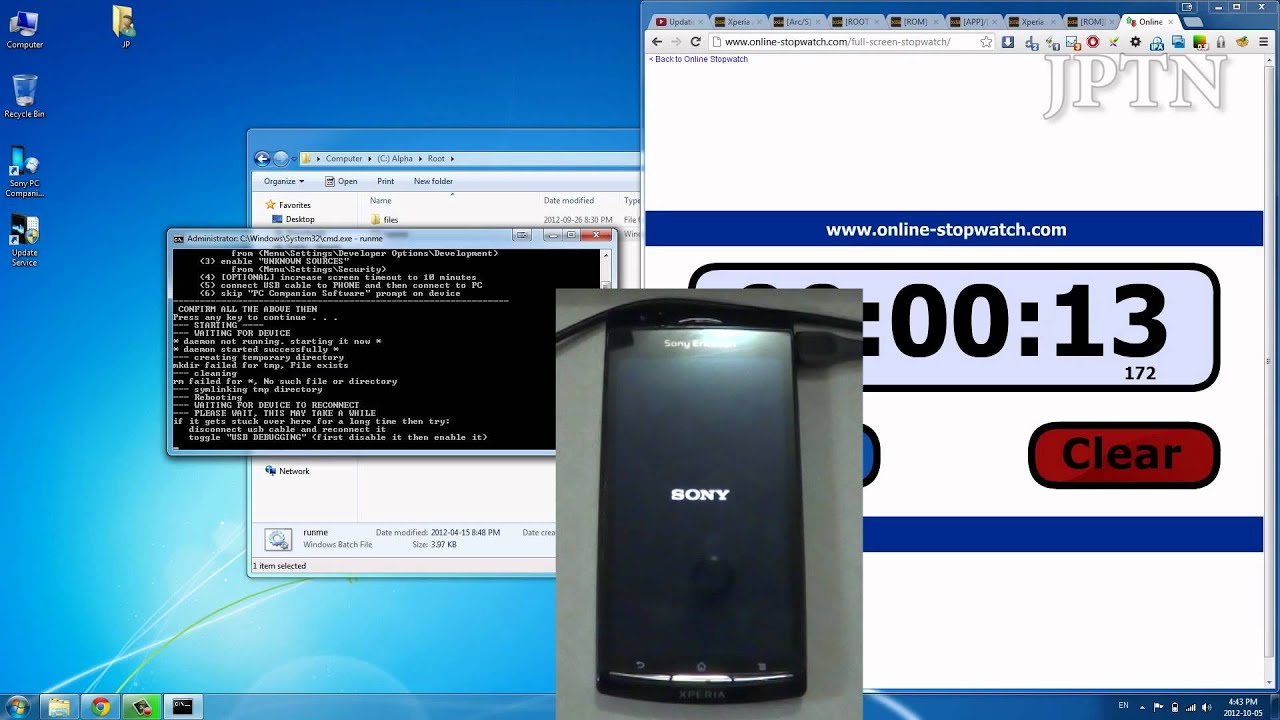
Task: Open cmd window from taskbar
Action: click(182, 706)
